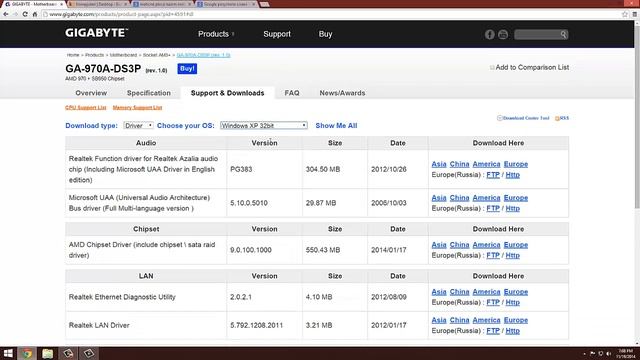Switch to the second browser tab

tap(97, 4)
